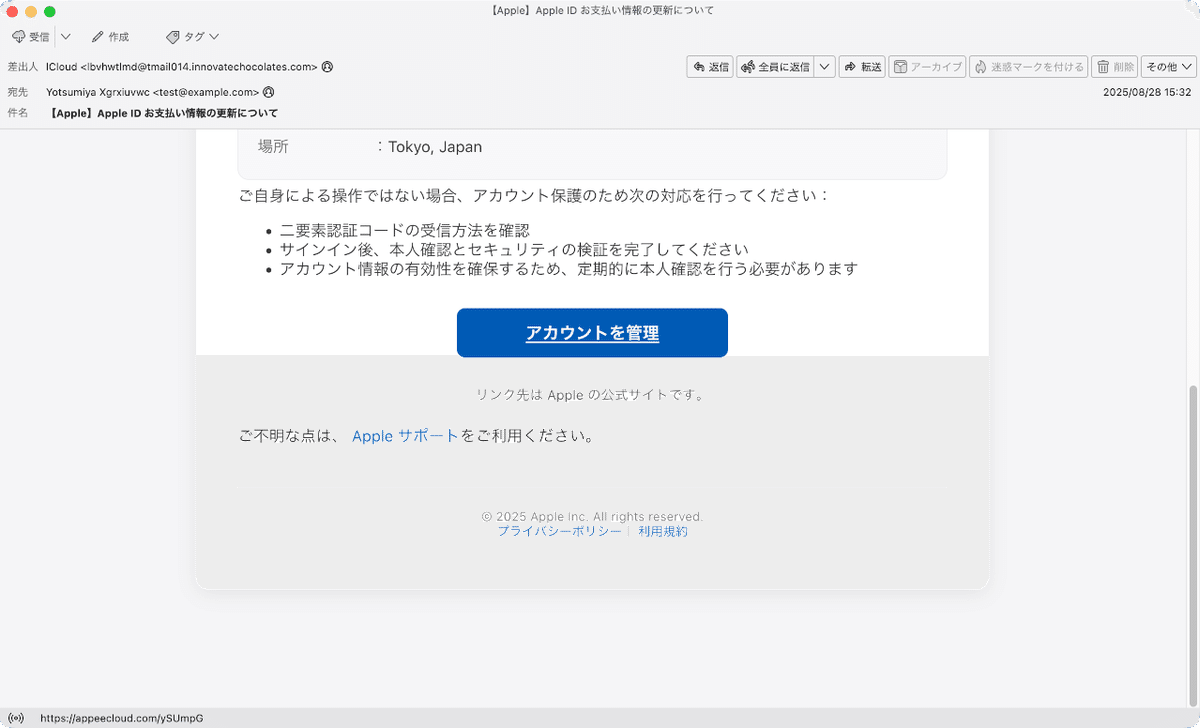Click the プライバシーポリシー link in the footer

pyautogui.click(x=558, y=532)
